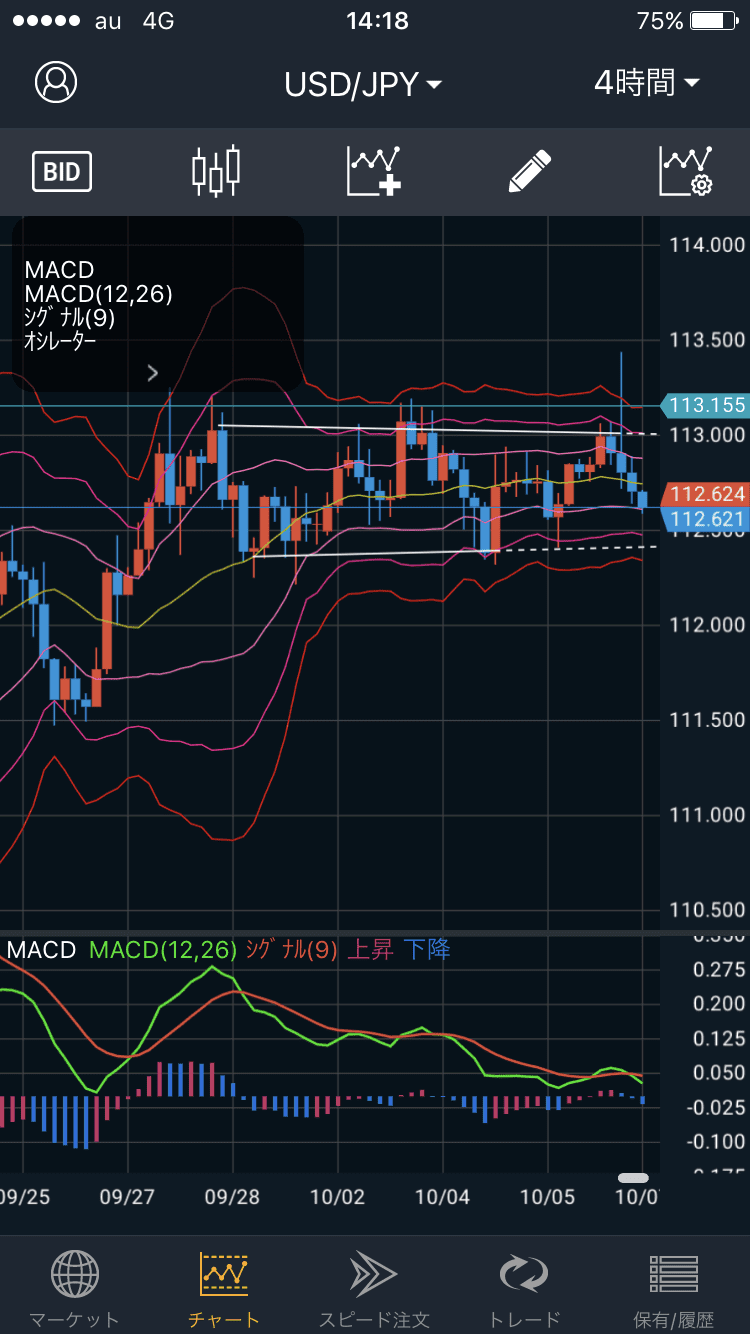This screenshot has height=1334, width=750.
Task: Tap the upper white trendline on chart
Action: pyautogui.click(x=436, y=429)
